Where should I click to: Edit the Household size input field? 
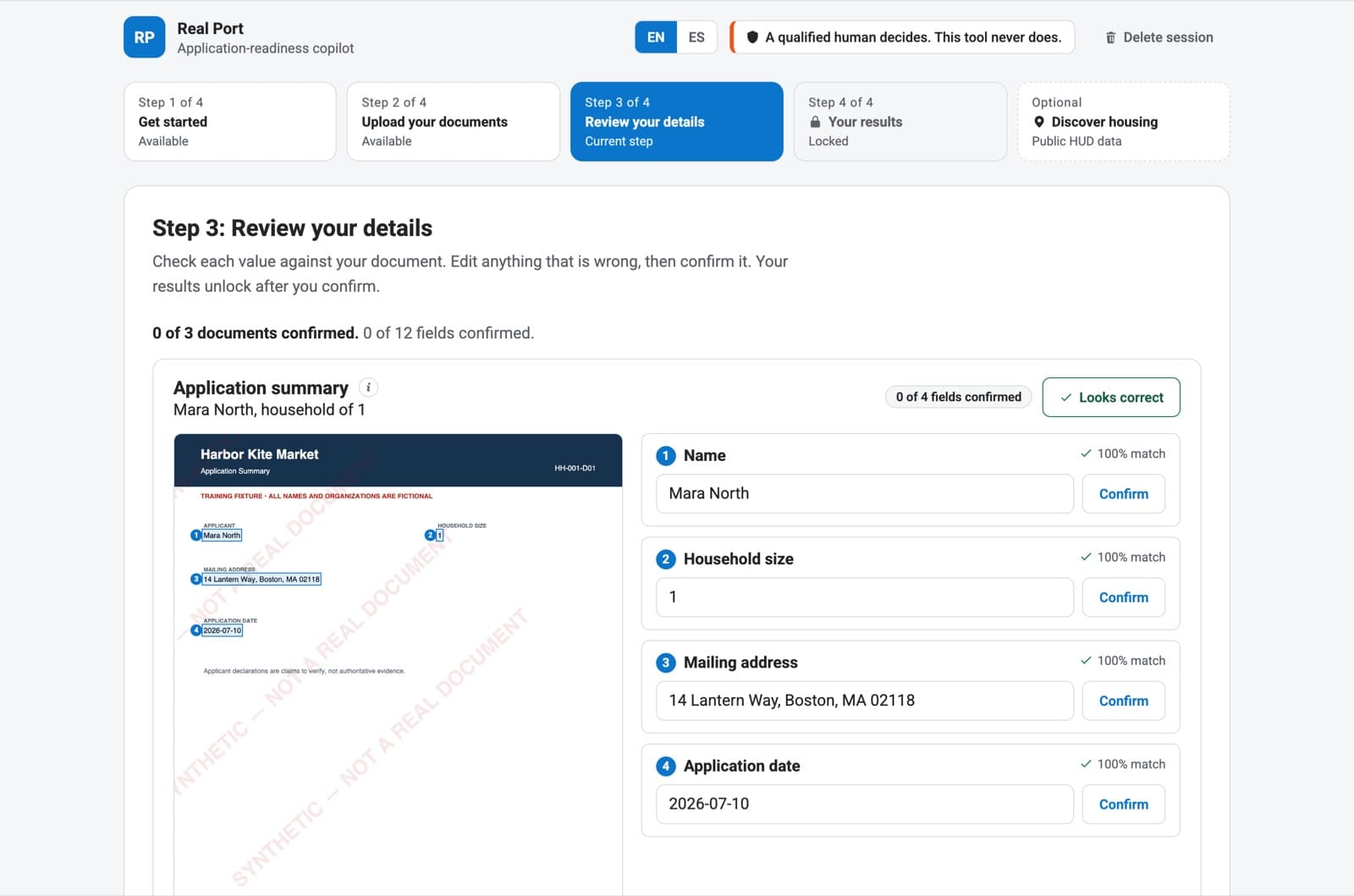pos(865,596)
